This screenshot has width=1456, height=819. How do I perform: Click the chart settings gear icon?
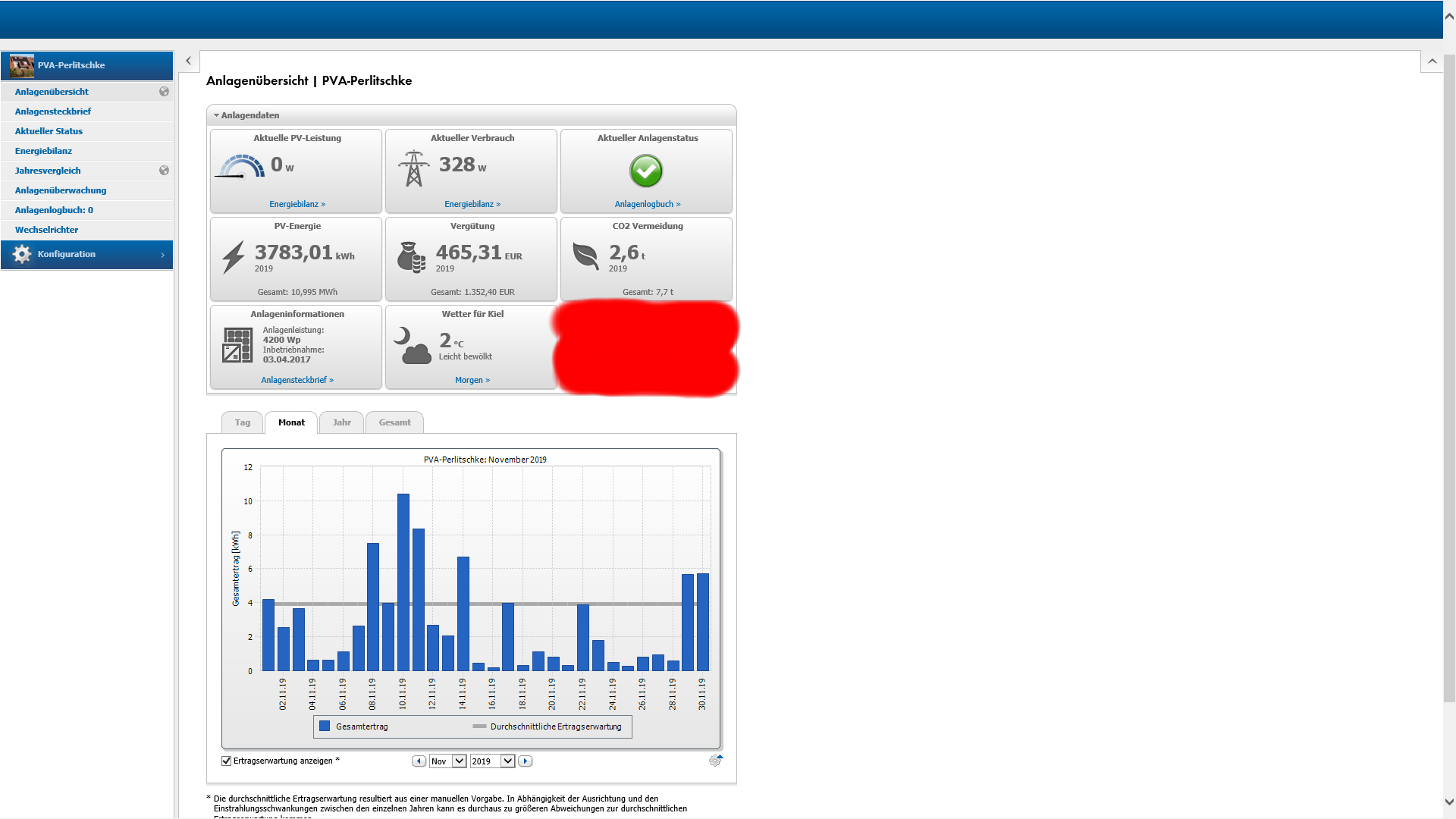click(715, 761)
